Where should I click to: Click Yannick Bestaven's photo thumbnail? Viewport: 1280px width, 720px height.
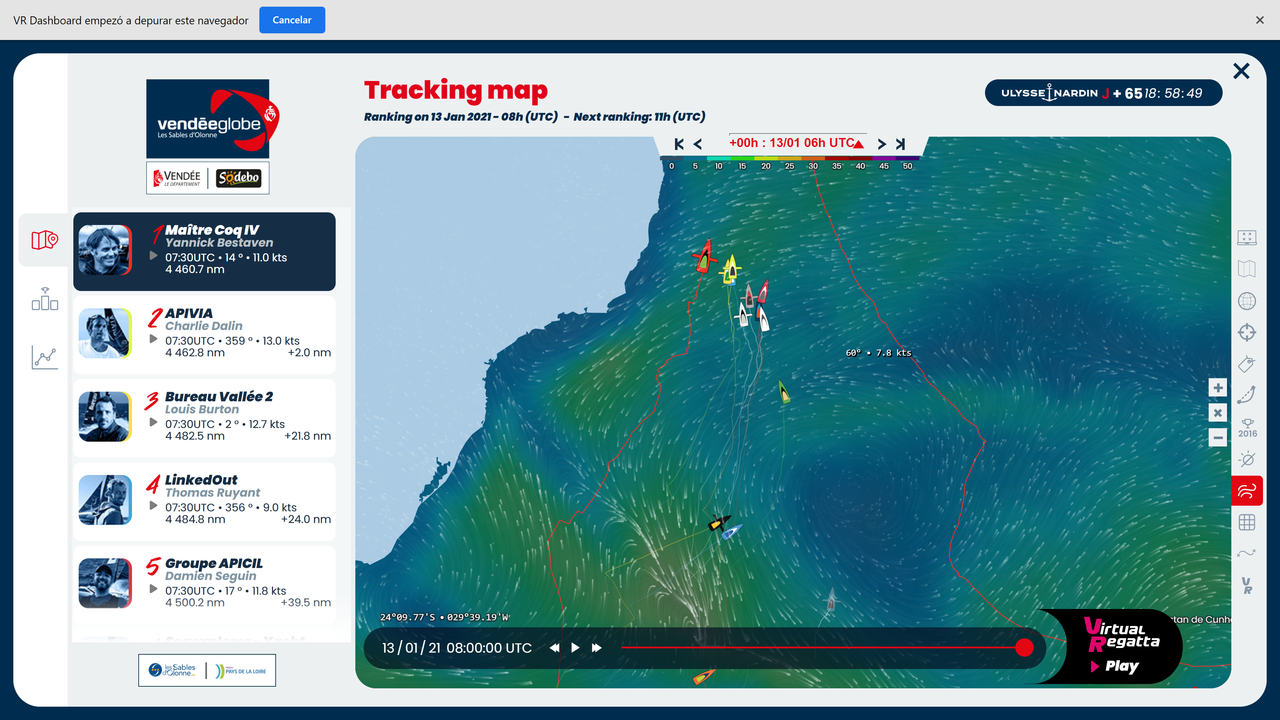pyautogui.click(x=105, y=250)
